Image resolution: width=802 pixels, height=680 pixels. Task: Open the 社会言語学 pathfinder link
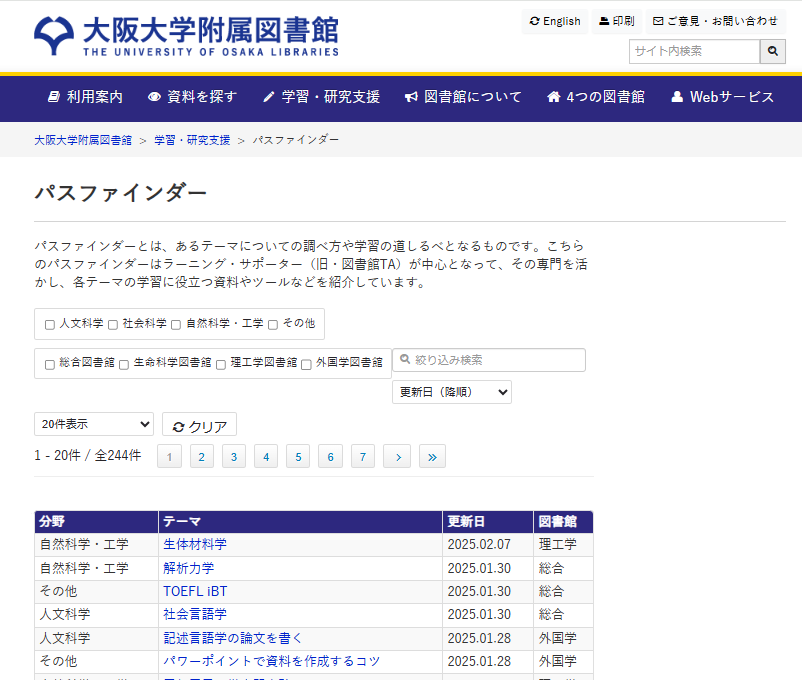(x=195, y=615)
